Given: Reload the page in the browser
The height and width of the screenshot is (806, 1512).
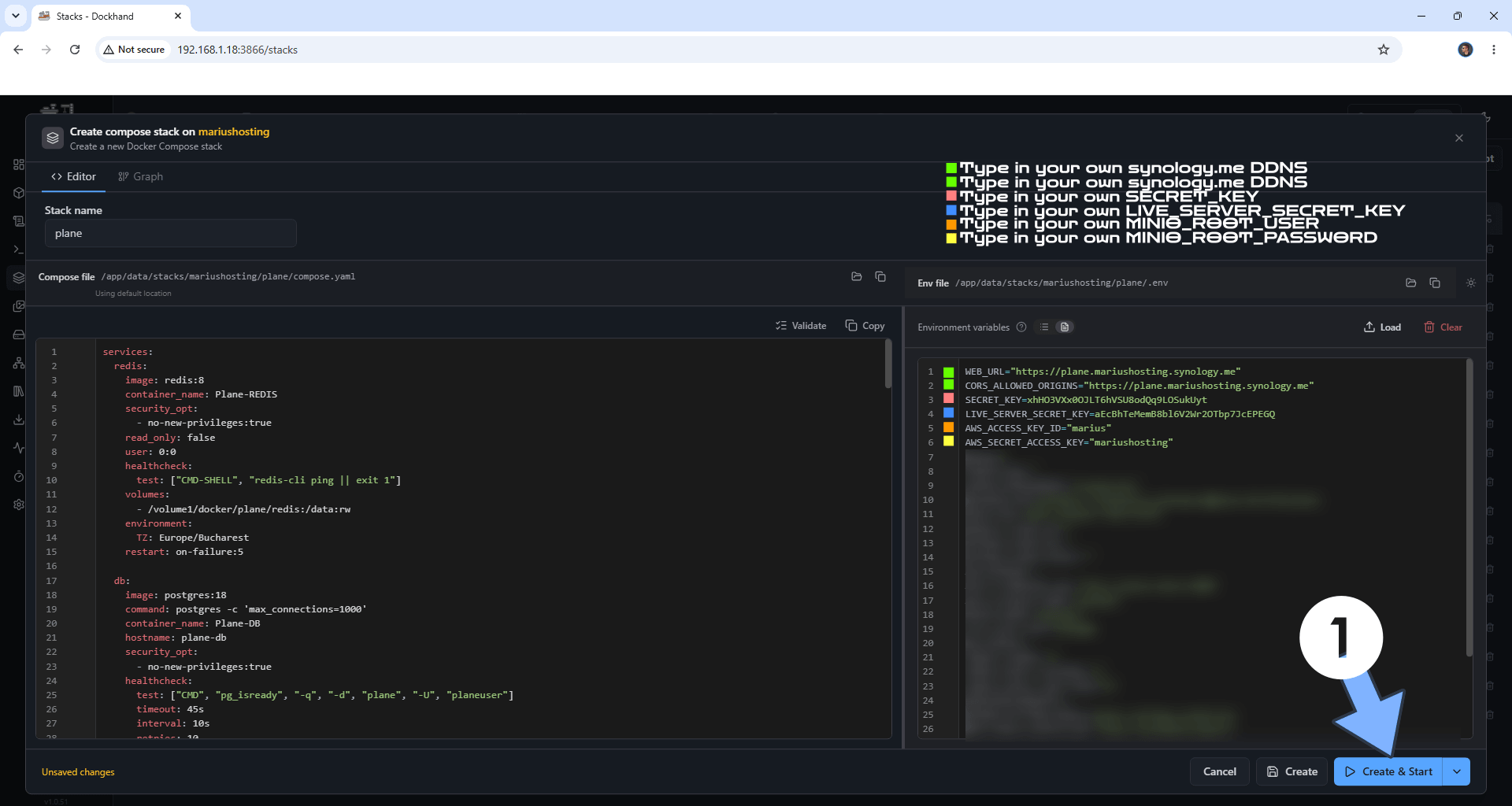Looking at the screenshot, I should (x=75, y=50).
